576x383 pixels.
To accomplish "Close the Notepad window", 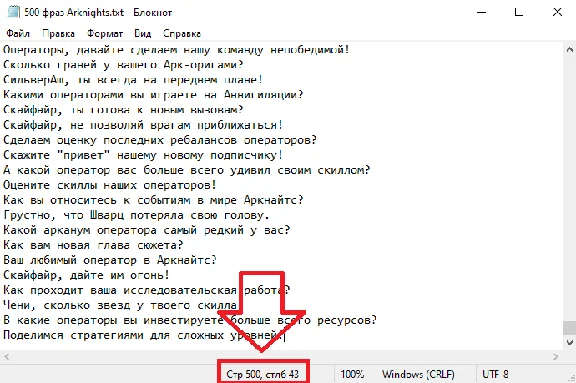I will (557, 12).
